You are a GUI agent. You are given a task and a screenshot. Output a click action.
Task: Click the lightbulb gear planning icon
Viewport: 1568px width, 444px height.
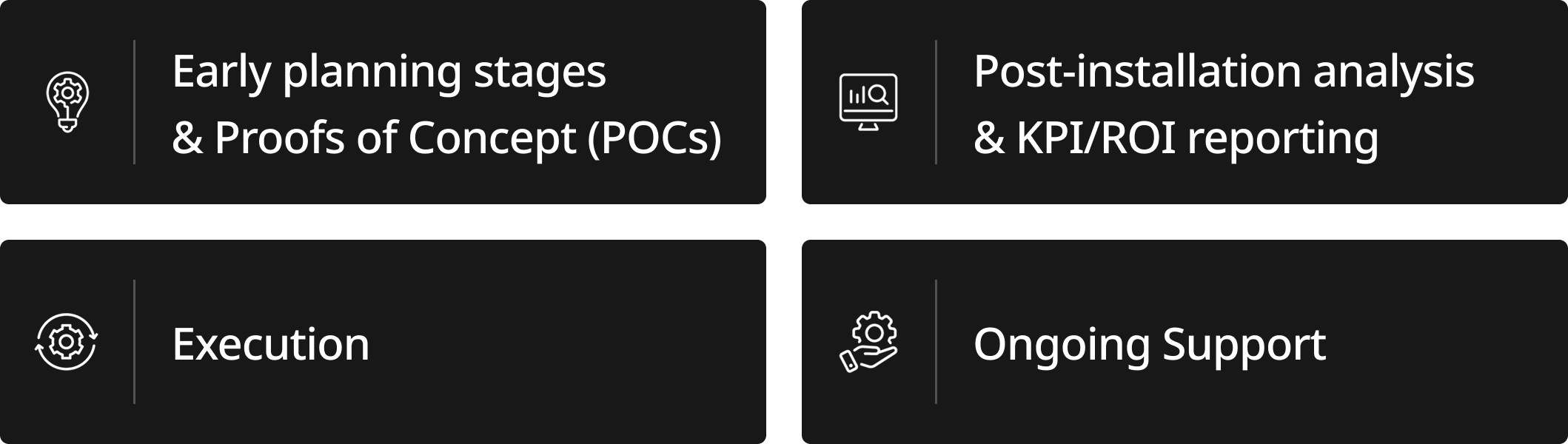pyautogui.click(x=67, y=102)
